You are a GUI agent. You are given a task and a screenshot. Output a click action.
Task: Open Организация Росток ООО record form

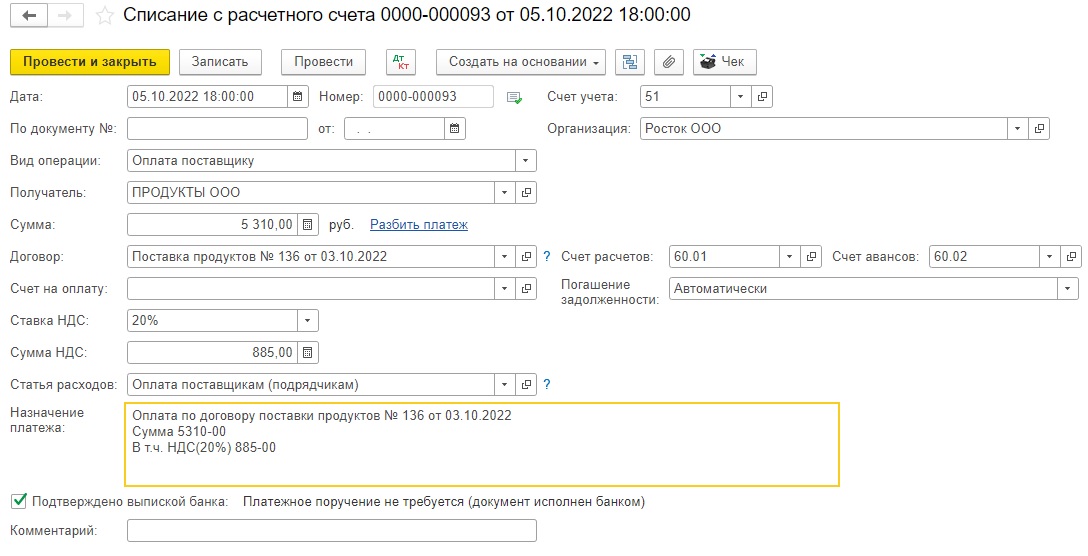pos(1039,128)
